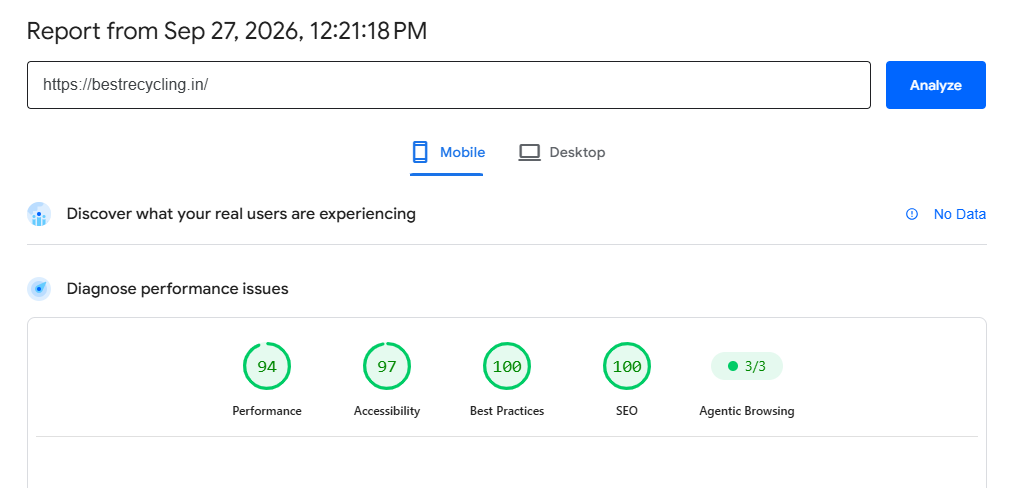Click the Agentic Browsing label
The height and width of the screenshot is (488, 1014).
pyautogui.click(x=747, y=411)
